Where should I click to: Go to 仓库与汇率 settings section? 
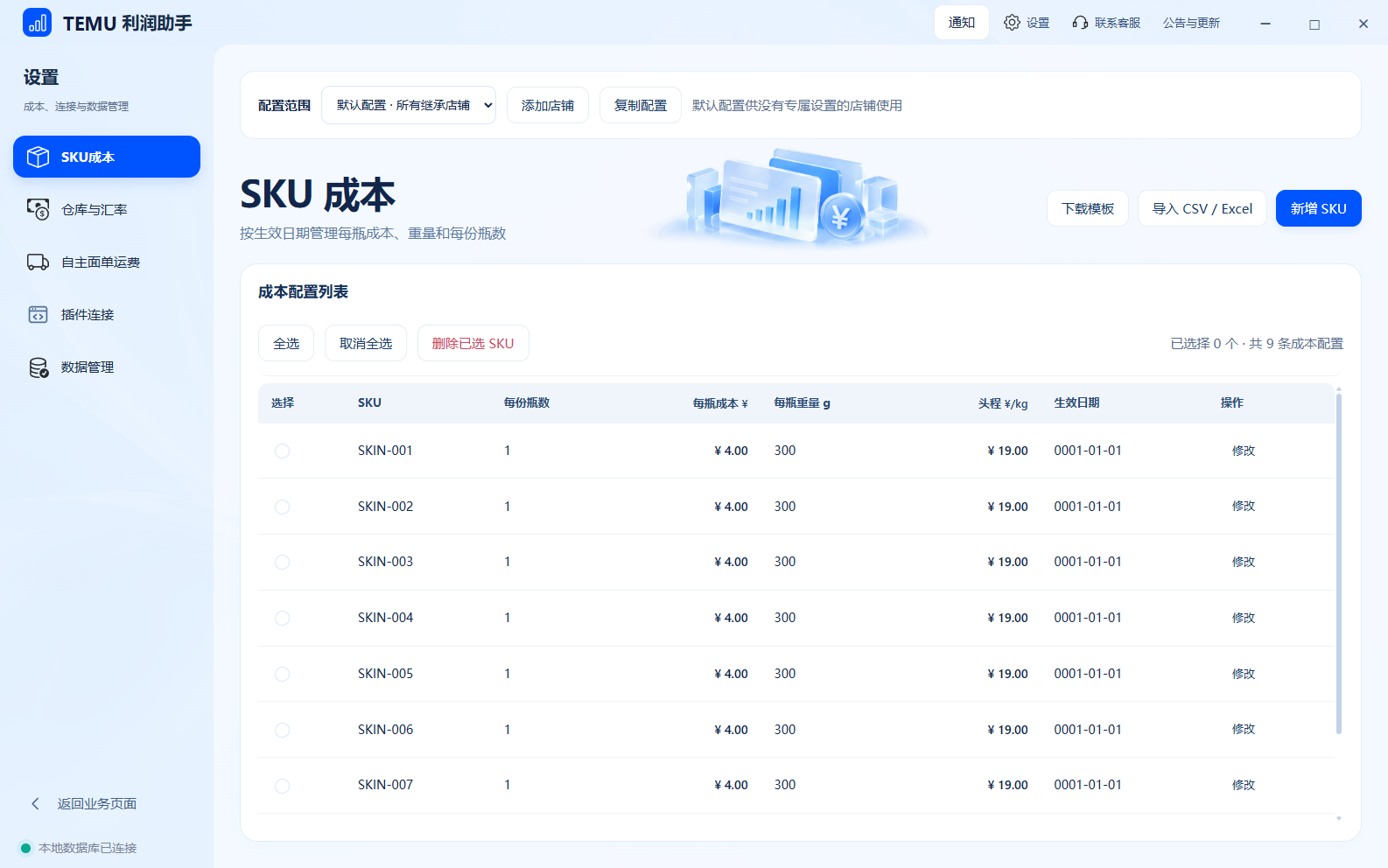(107, 209)
